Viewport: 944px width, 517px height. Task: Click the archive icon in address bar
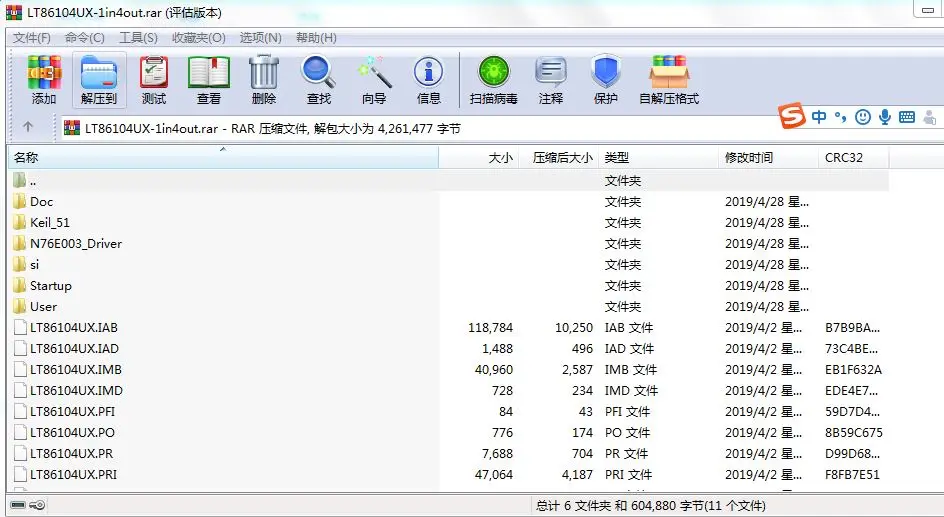click(x=72, y=128)
